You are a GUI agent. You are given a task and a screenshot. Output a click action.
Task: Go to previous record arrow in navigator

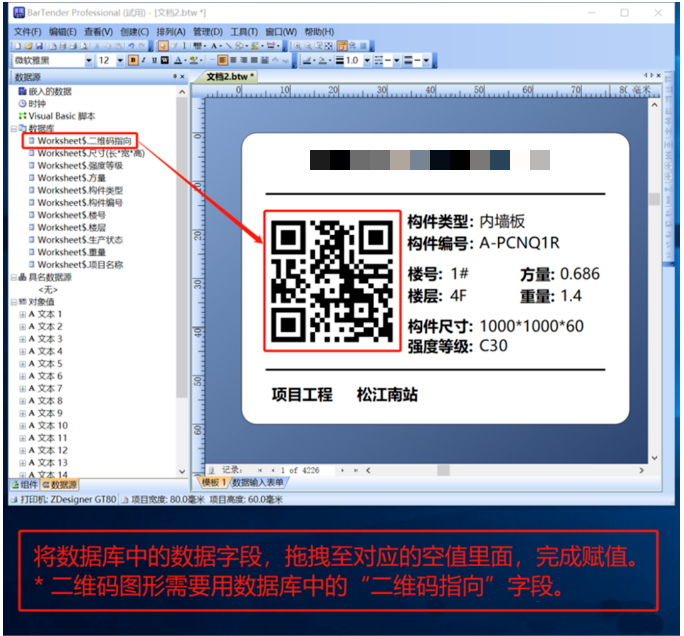point(273,470)
